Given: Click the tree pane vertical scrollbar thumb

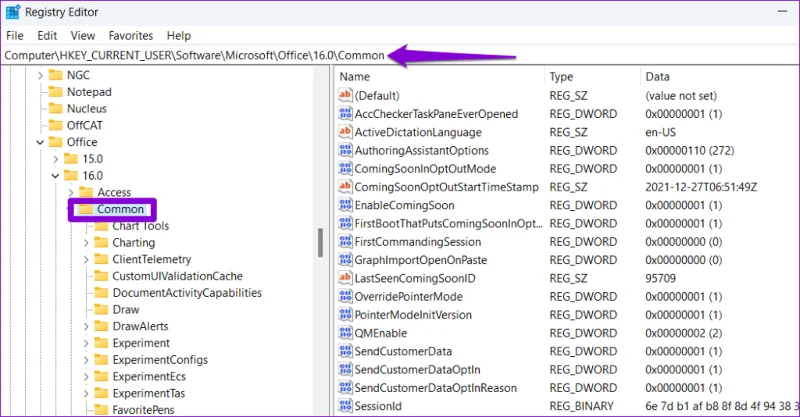Looking at the screenshot, I should pos(320,242).
